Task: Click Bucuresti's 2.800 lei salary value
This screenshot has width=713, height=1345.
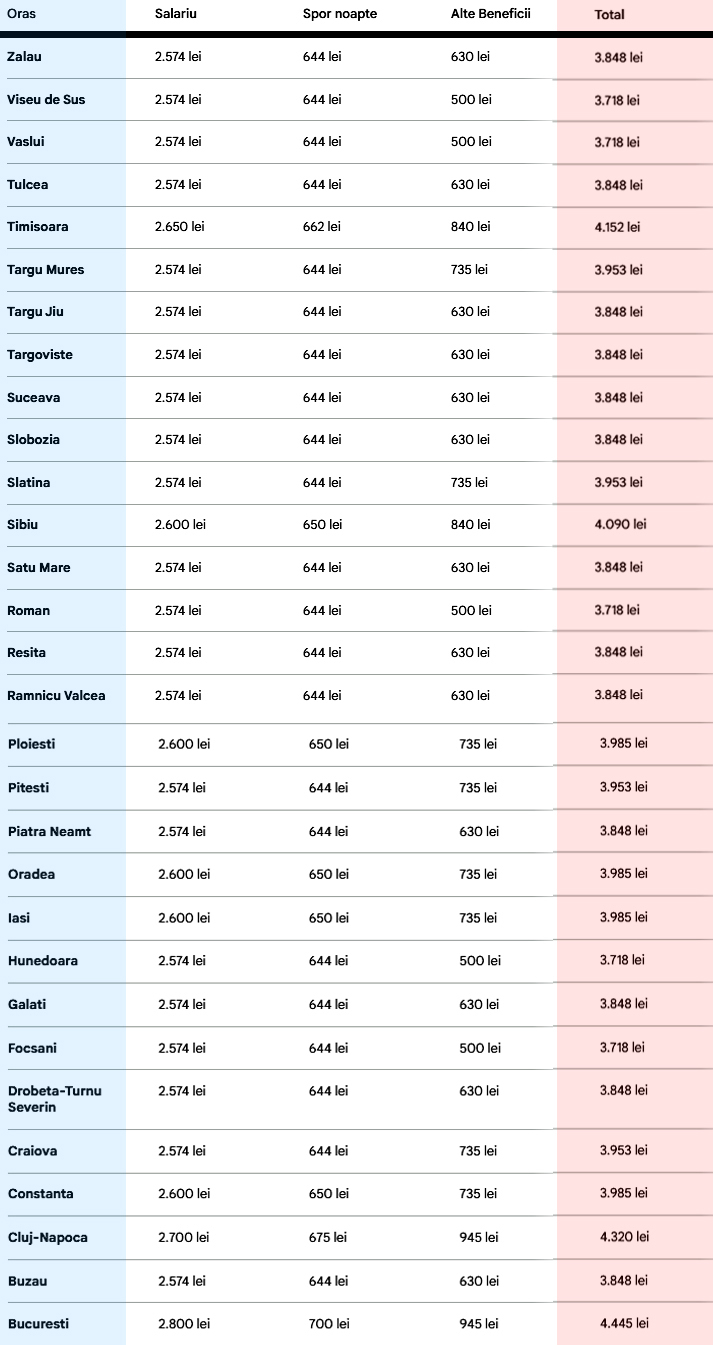Action: click(184, 1324)
